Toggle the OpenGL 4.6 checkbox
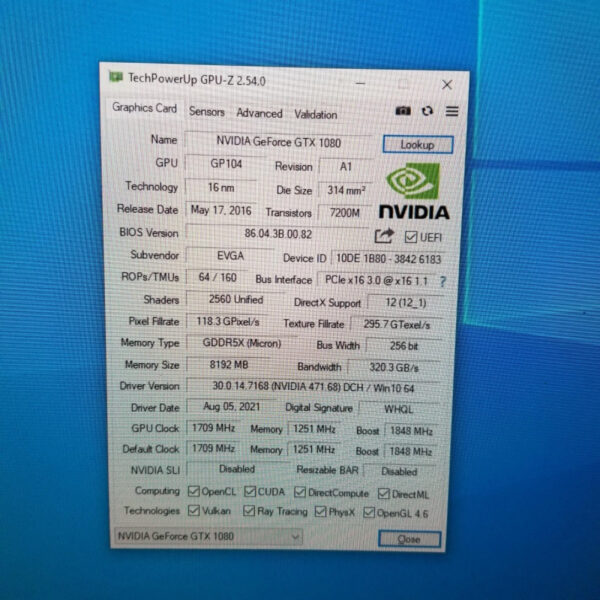600x600 pixels. tap(369, 512)
